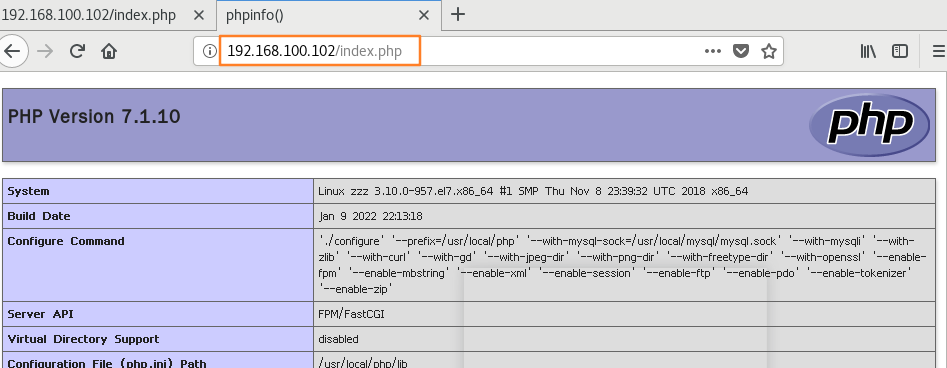Click the System row label

(28, 191)
